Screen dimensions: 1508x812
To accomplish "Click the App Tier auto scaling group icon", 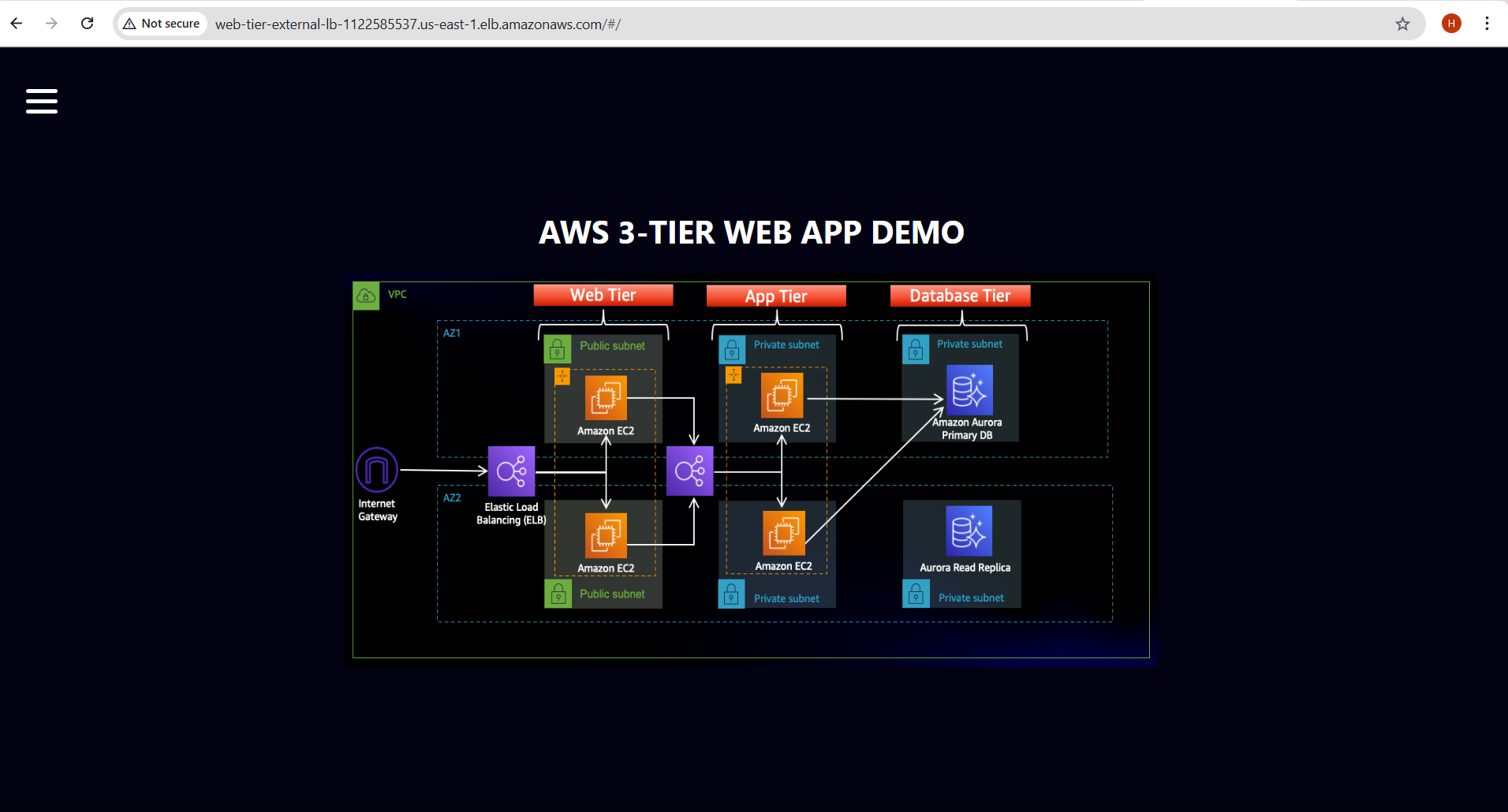I will pyautogui.click(x=733, y=375).
